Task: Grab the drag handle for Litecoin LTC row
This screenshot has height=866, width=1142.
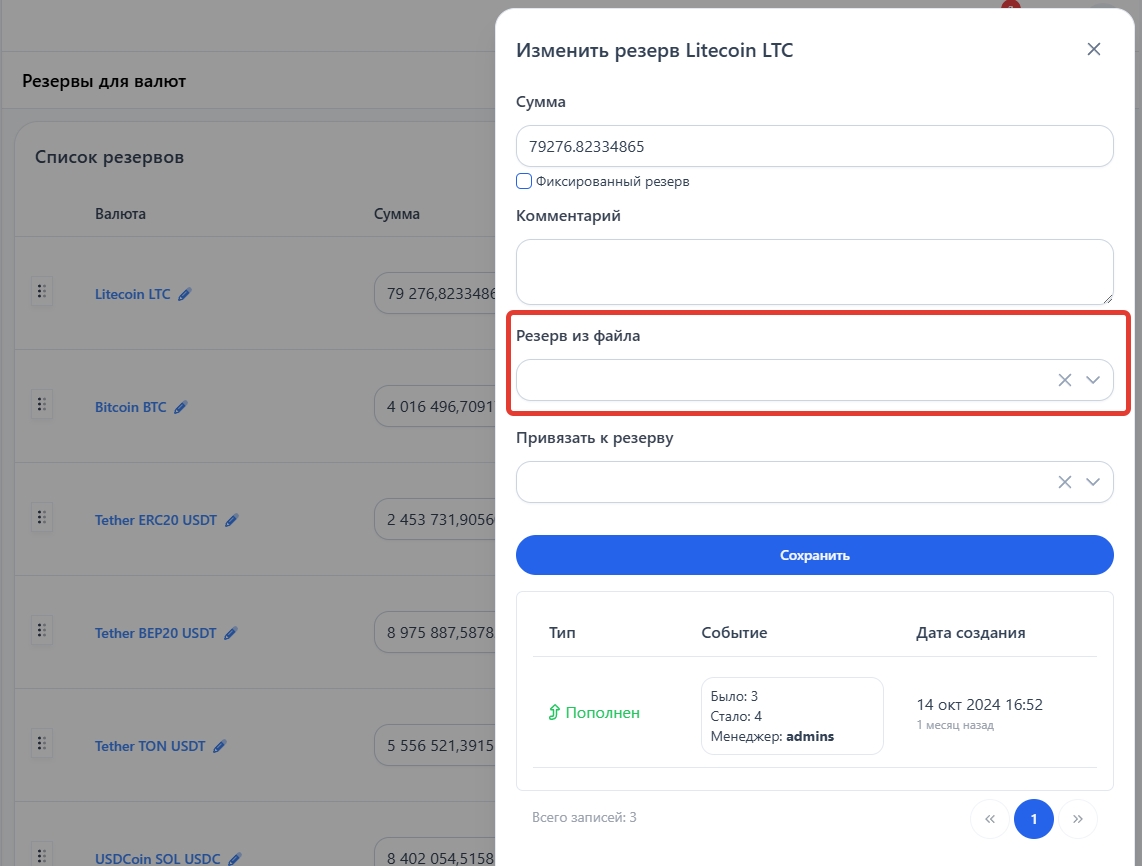Action: click(42, 291)
